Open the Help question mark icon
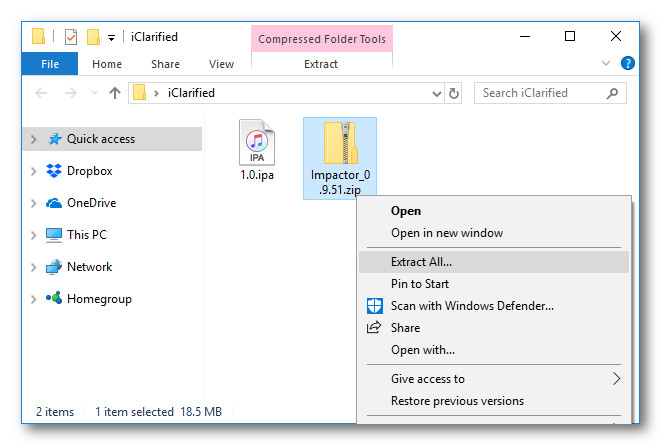This screenshot has height=445, width=661. coord(628,63)
